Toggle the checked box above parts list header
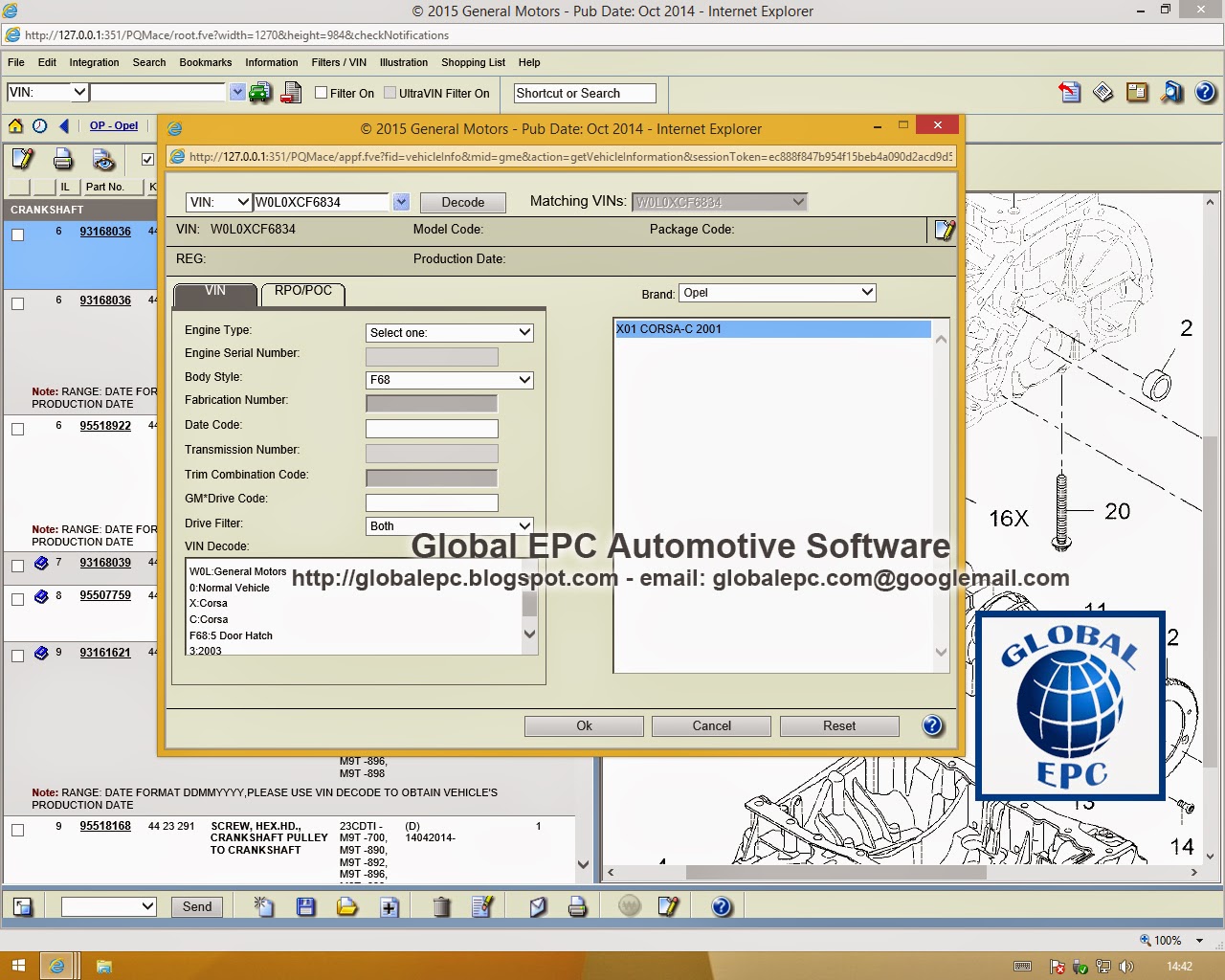This screenshot has height=980, width=1225. point(147,160)
